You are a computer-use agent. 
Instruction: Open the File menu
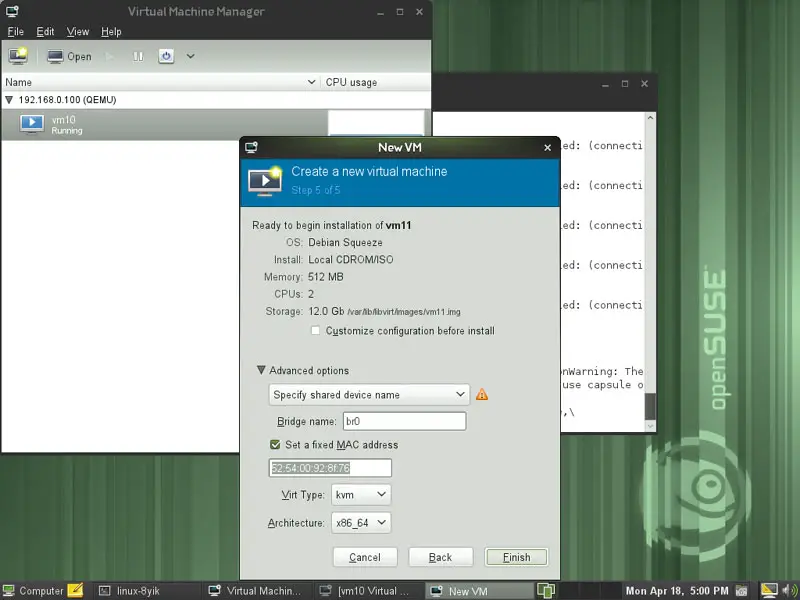[16, 32]
